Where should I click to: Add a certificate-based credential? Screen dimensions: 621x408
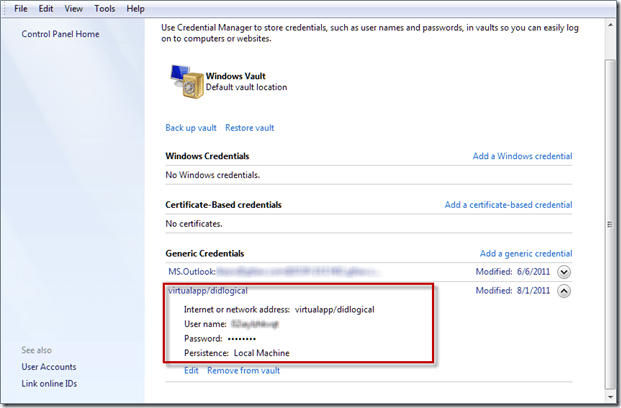click(x=508, y=205)
